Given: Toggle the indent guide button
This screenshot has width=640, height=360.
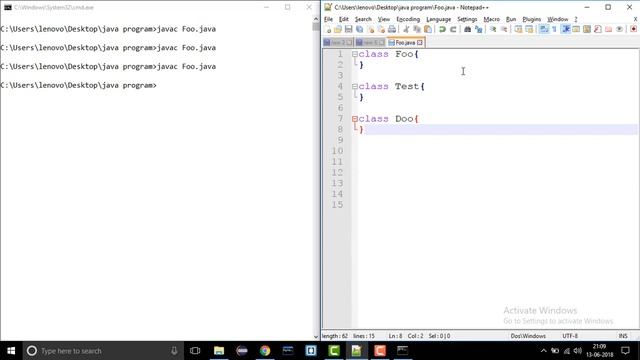Looking at the screenshot, I should [x=566, y=29].
